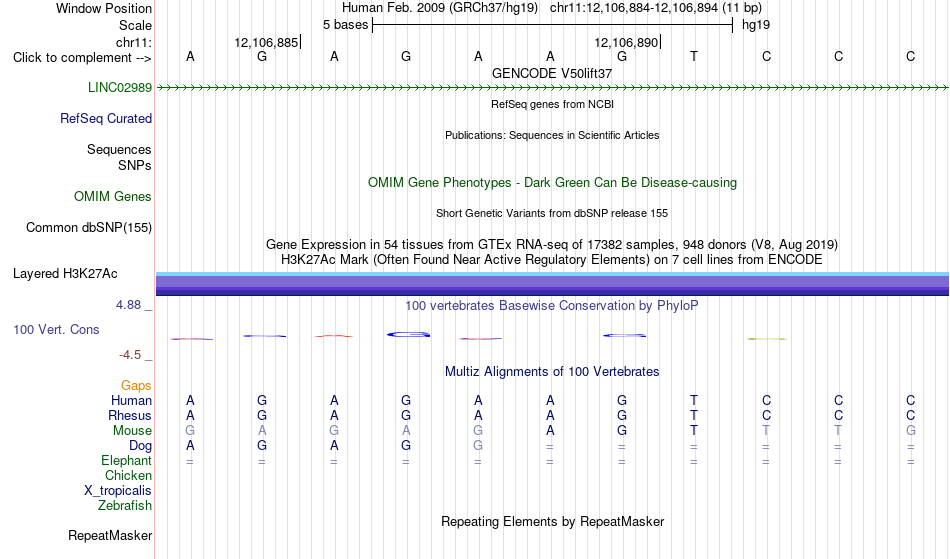Click the 'RefSeq genes from NCBI' title
The height and width of the screenshot is (559, 950).
pyautogui.click(x=553, y=104)
